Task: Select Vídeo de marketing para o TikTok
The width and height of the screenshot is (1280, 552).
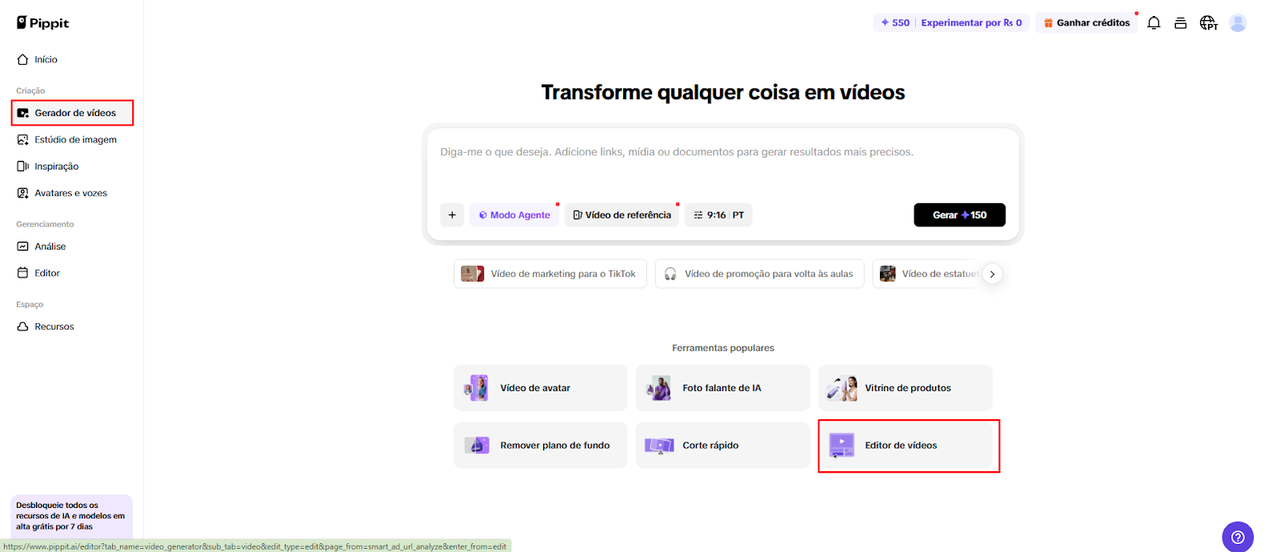Action: coord(550,274)
